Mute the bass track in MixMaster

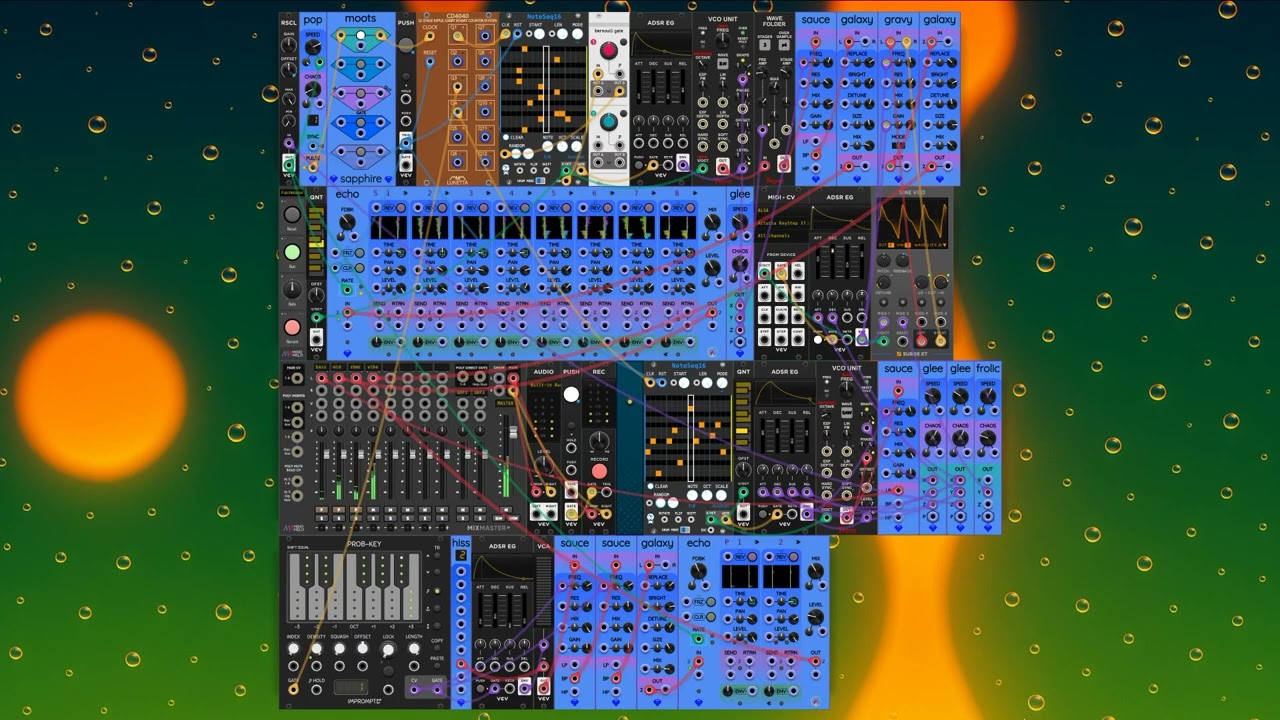[x=322, y=512]
